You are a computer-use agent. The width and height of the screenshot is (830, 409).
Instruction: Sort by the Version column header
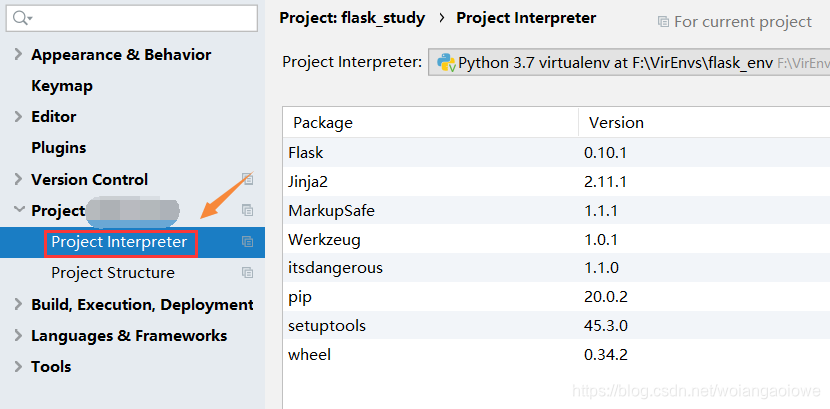[x=616, y=123]
